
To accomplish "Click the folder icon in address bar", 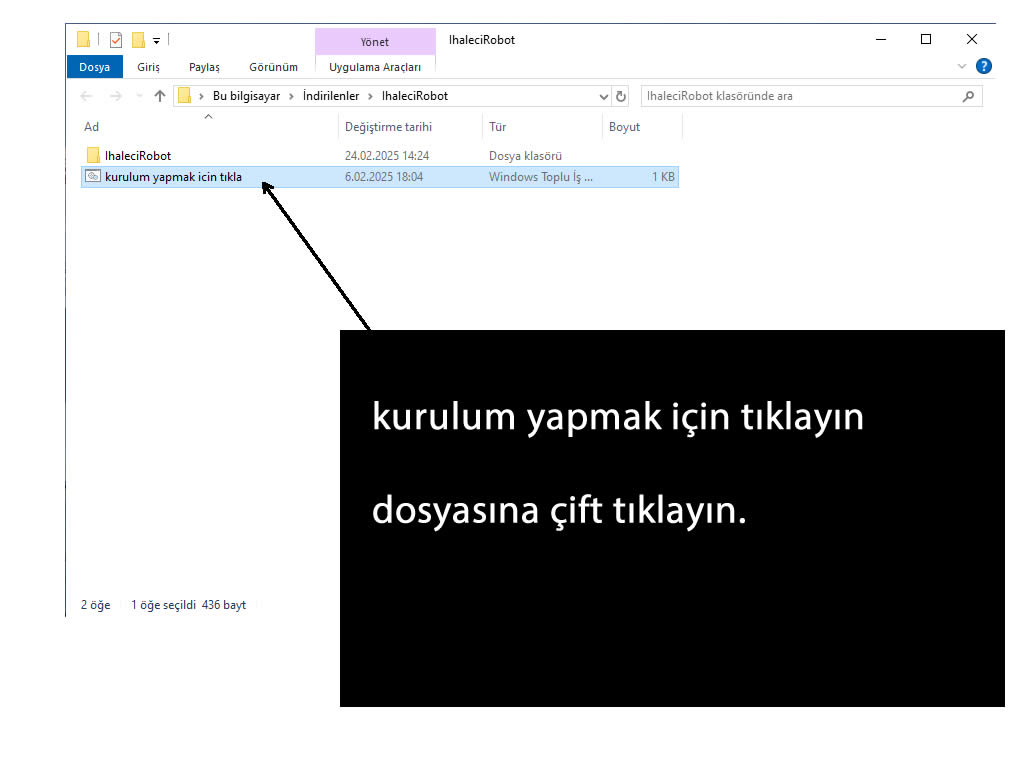I will click(x=185, y=96).
